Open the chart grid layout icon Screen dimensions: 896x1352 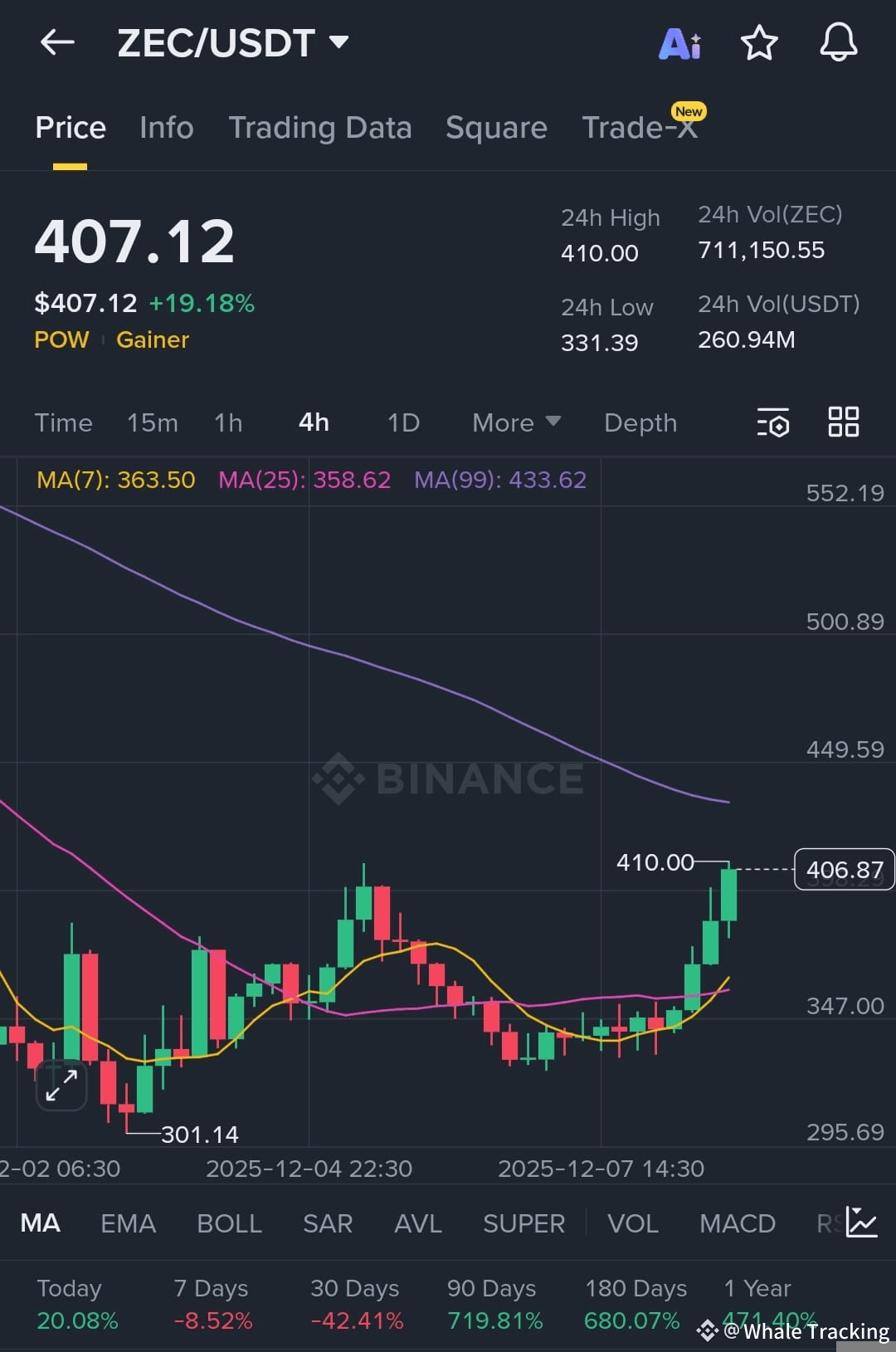tap(844, 422)
